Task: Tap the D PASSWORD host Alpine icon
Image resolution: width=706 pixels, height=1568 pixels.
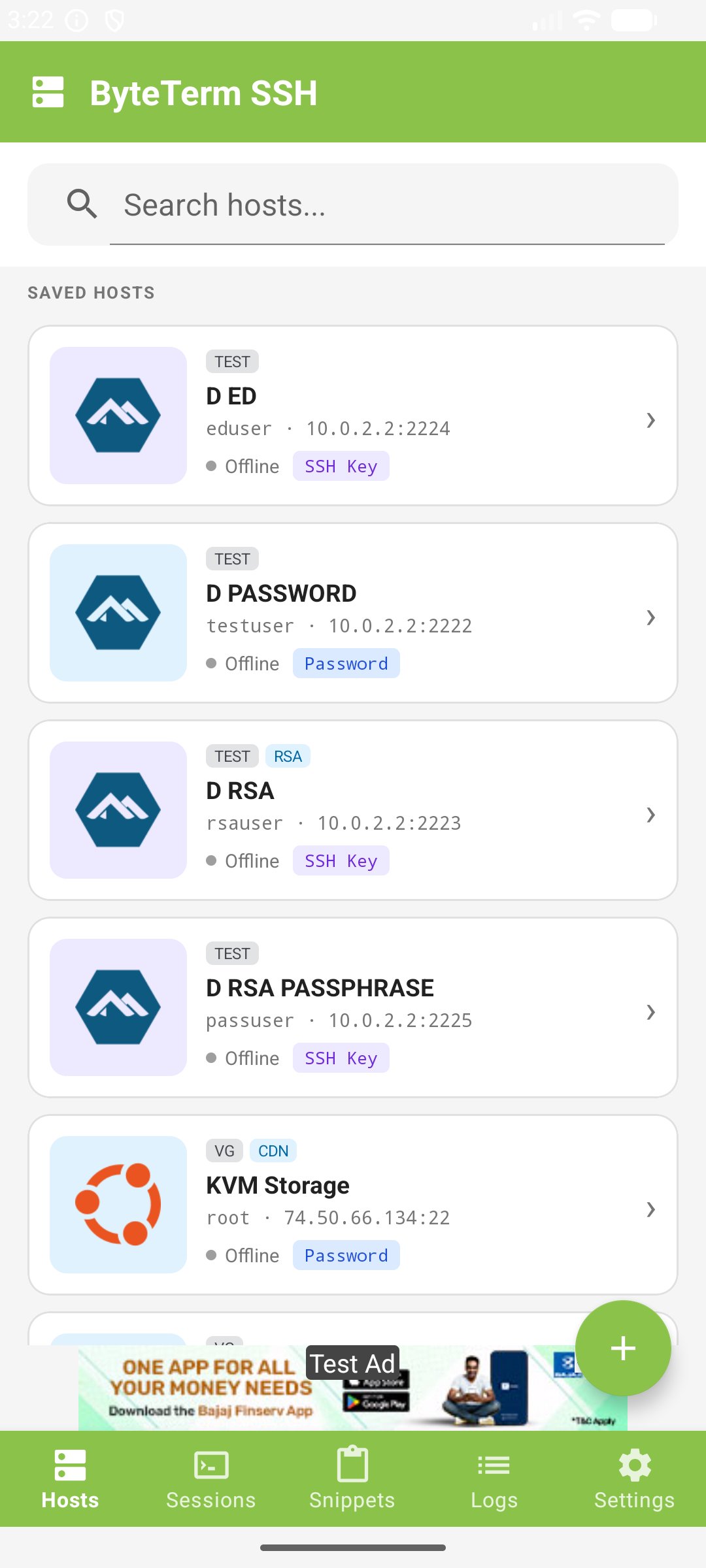Action: 118,613
